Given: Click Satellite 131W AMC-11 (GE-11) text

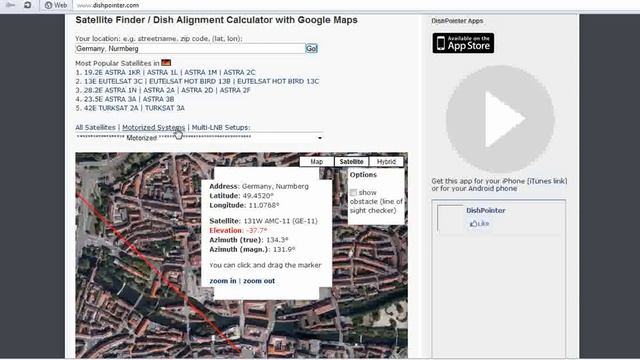Looking at the screenshot, I should click(x=263, y=221).
